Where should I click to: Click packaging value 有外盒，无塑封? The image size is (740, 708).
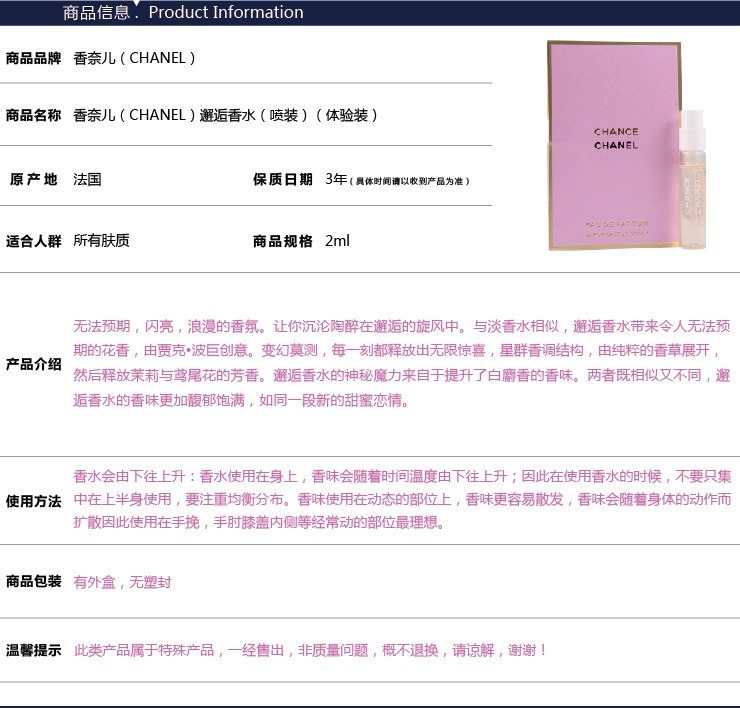coord(122,582)
